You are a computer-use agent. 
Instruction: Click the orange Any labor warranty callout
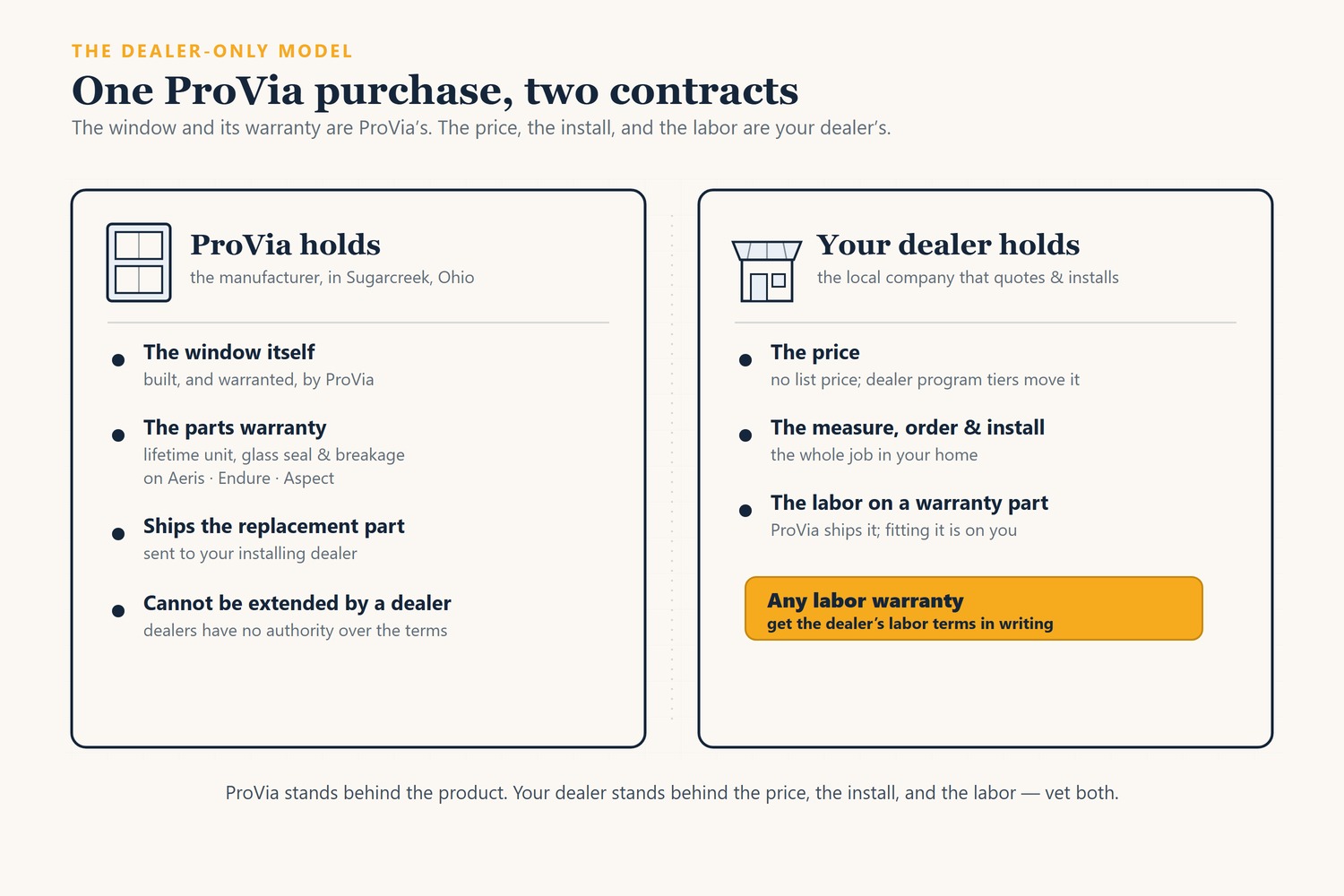[974, 608]
